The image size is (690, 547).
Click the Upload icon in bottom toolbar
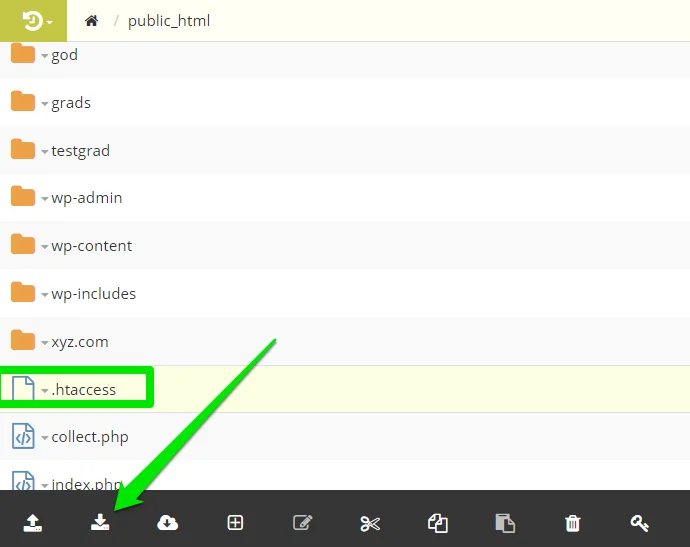point(33,523)
